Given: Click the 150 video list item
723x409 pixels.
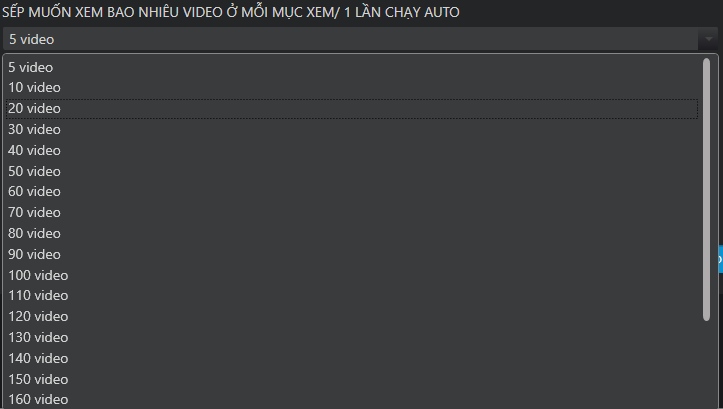Looking at the screenshot, I should [x=352, y=379].
